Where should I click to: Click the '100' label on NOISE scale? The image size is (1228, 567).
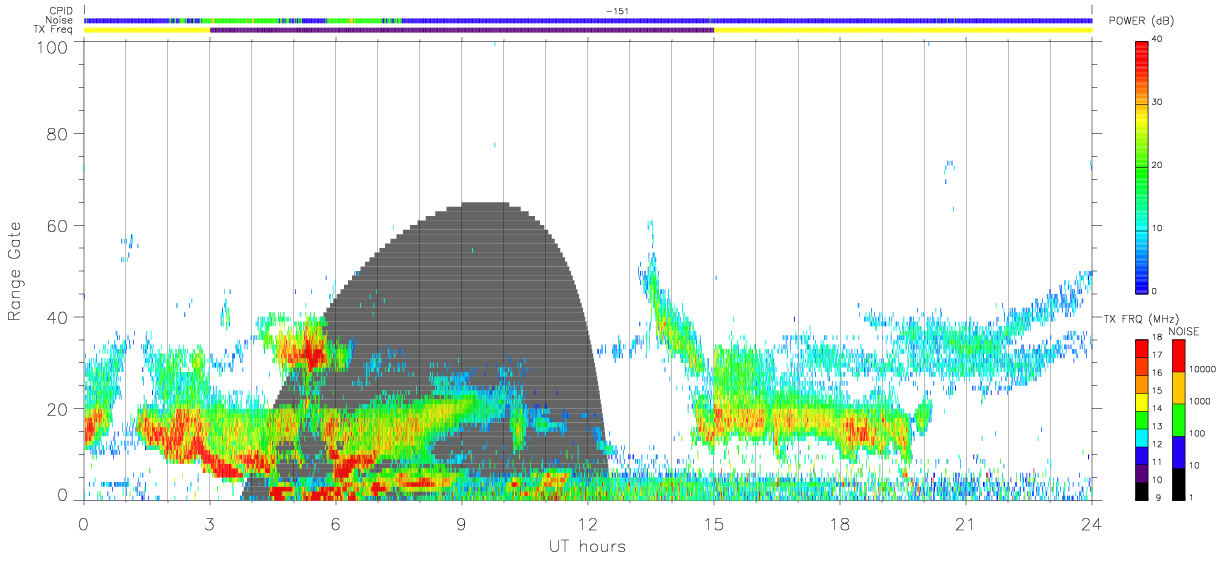1197,433
